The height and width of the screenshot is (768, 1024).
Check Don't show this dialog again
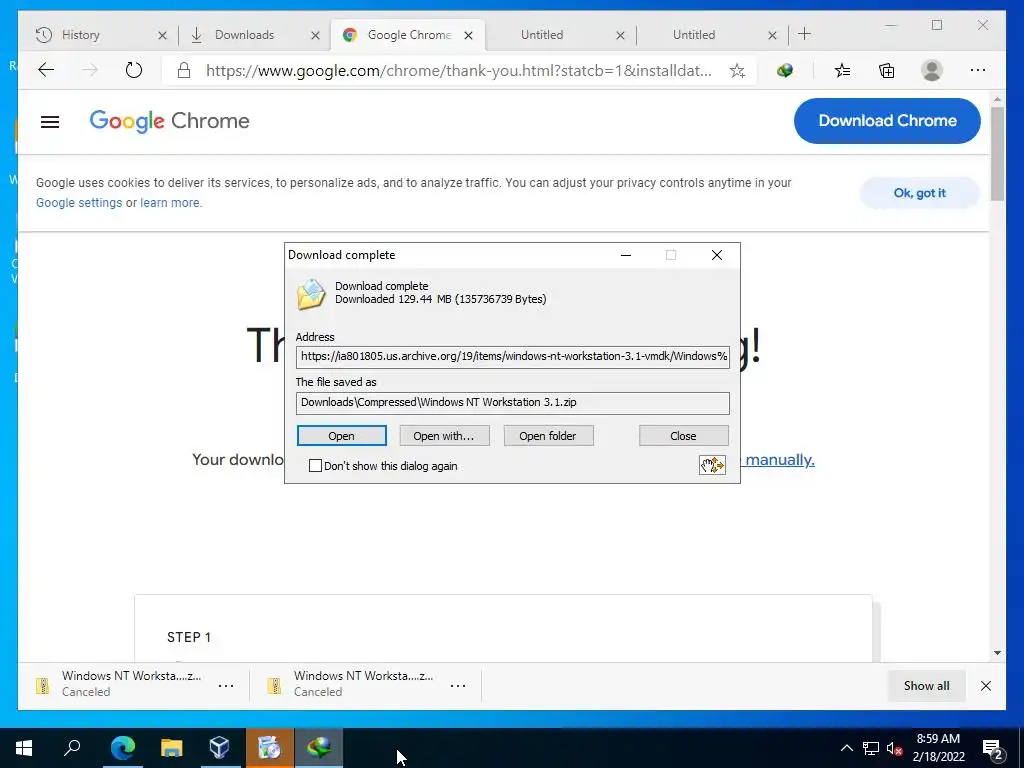(x=315, y=466)
